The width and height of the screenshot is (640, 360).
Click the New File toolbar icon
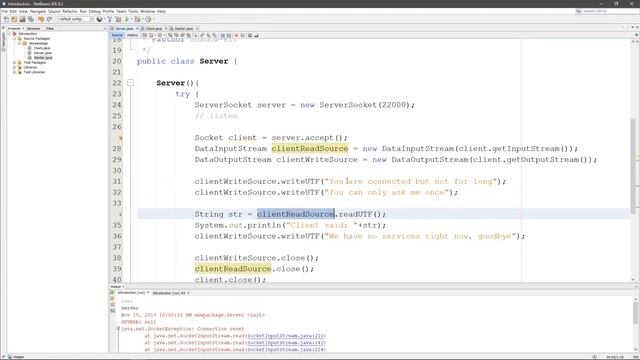pyautogui.click(x=6, y=19)
